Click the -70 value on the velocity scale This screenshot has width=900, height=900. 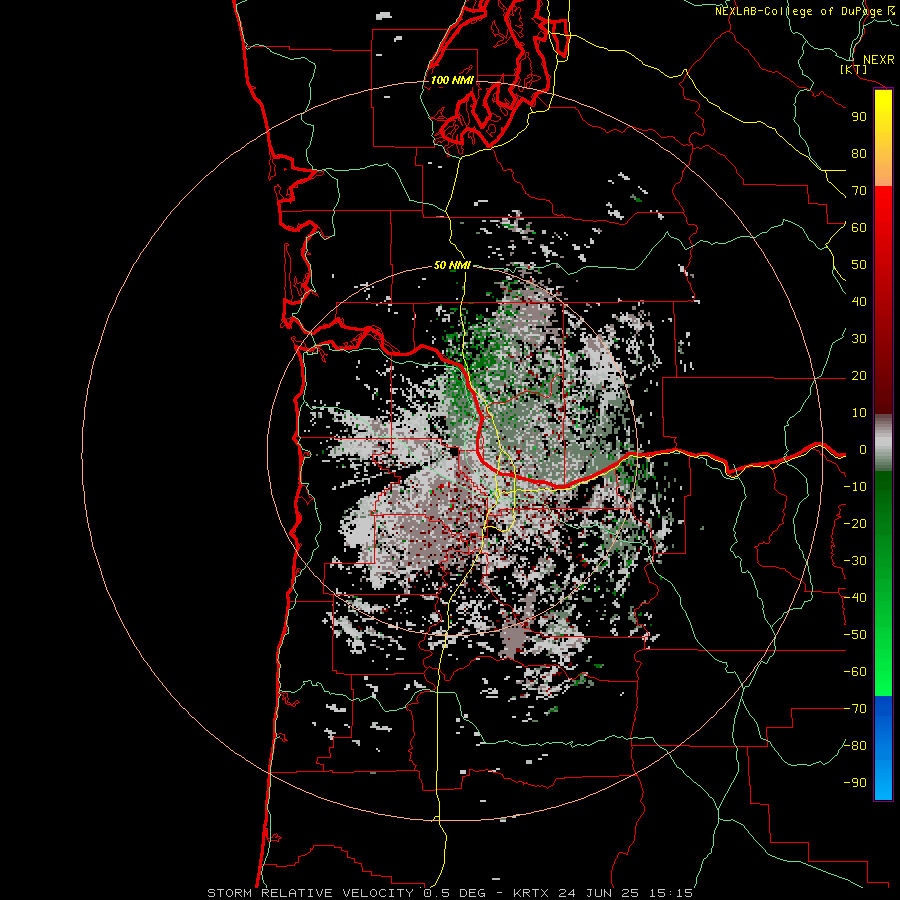855,709
